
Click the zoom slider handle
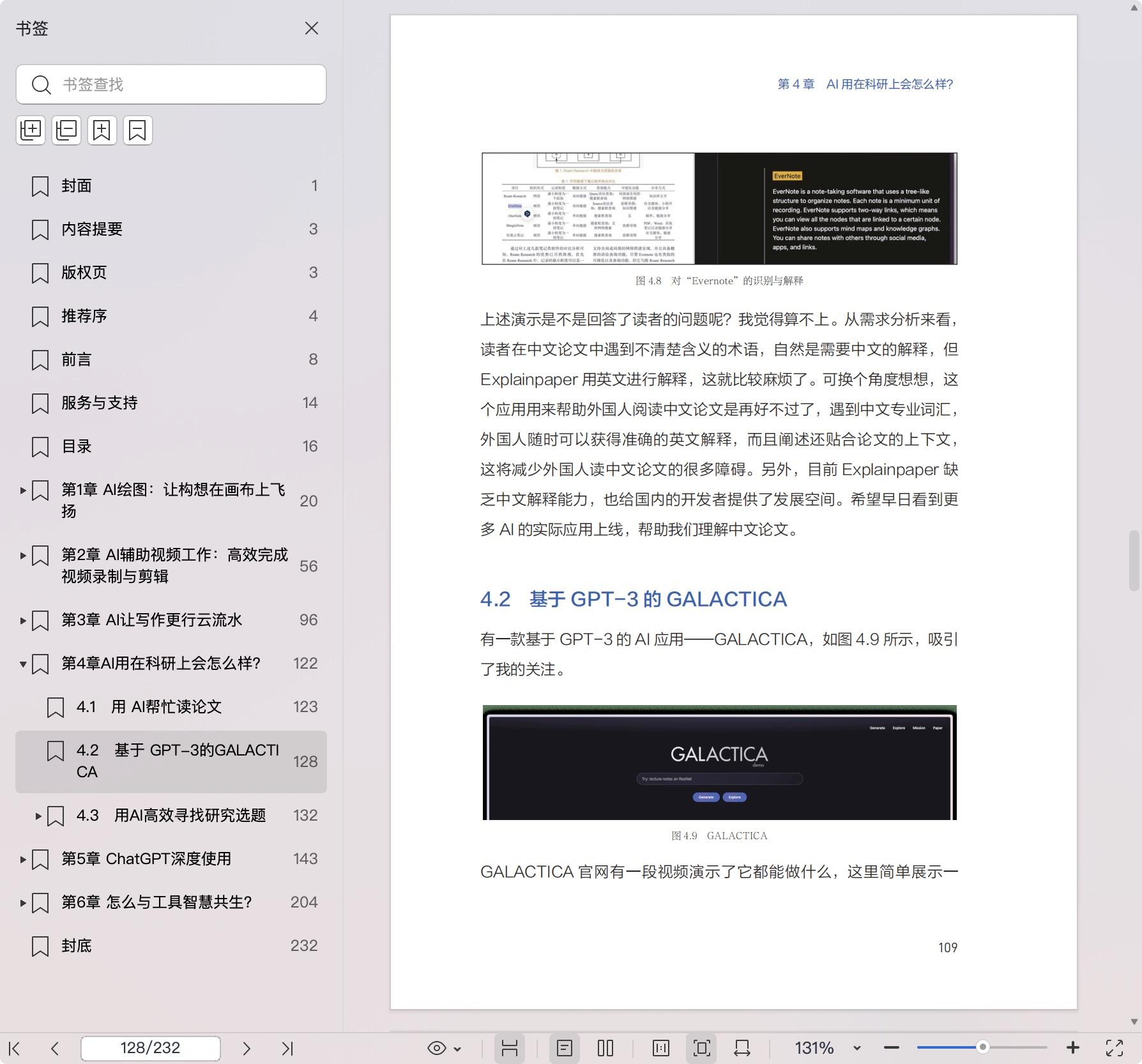[x=983, y=1048]
